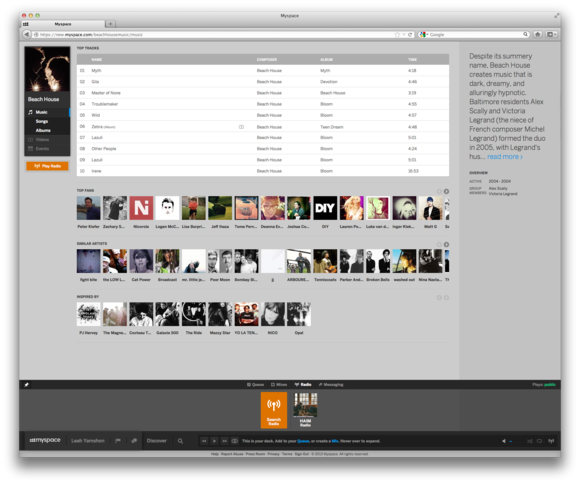Switch to the Radio deck tab

coord(303,385)
